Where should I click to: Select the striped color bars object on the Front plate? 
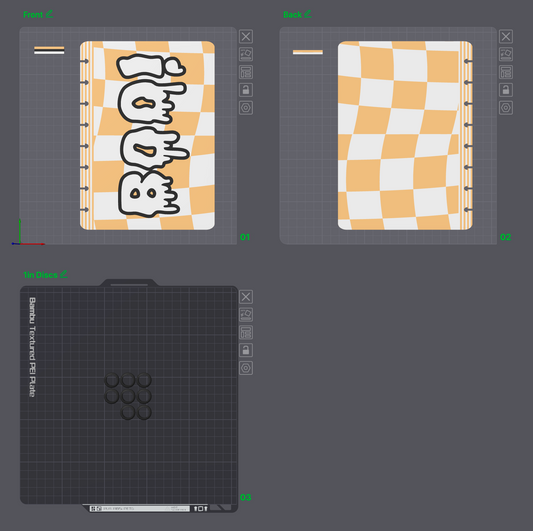coord(49,50)
